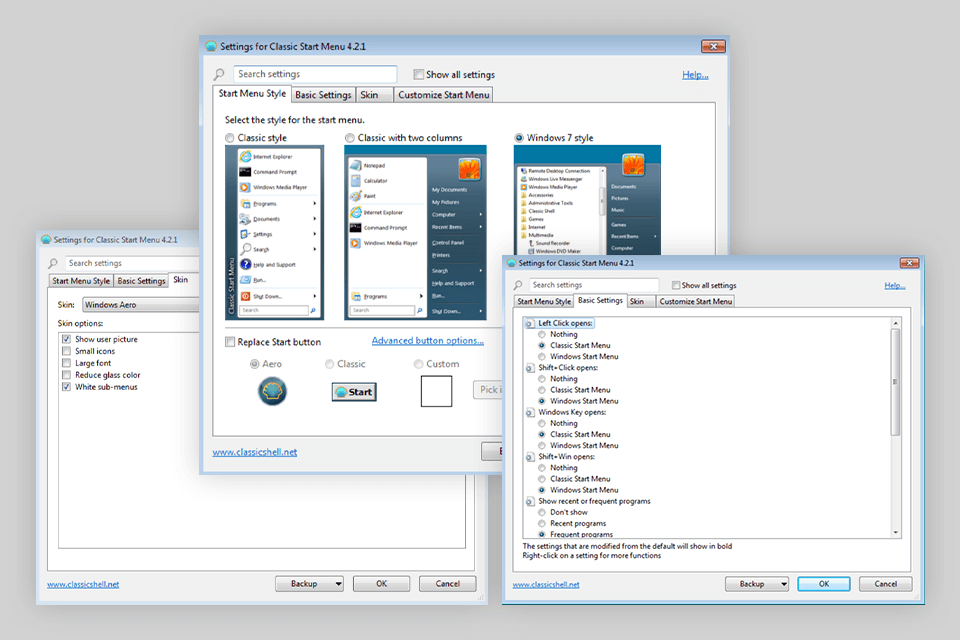This screenshot has height=640, width=960.
Task: Uncheck Show user picture skin option
Action: [67, 339]
